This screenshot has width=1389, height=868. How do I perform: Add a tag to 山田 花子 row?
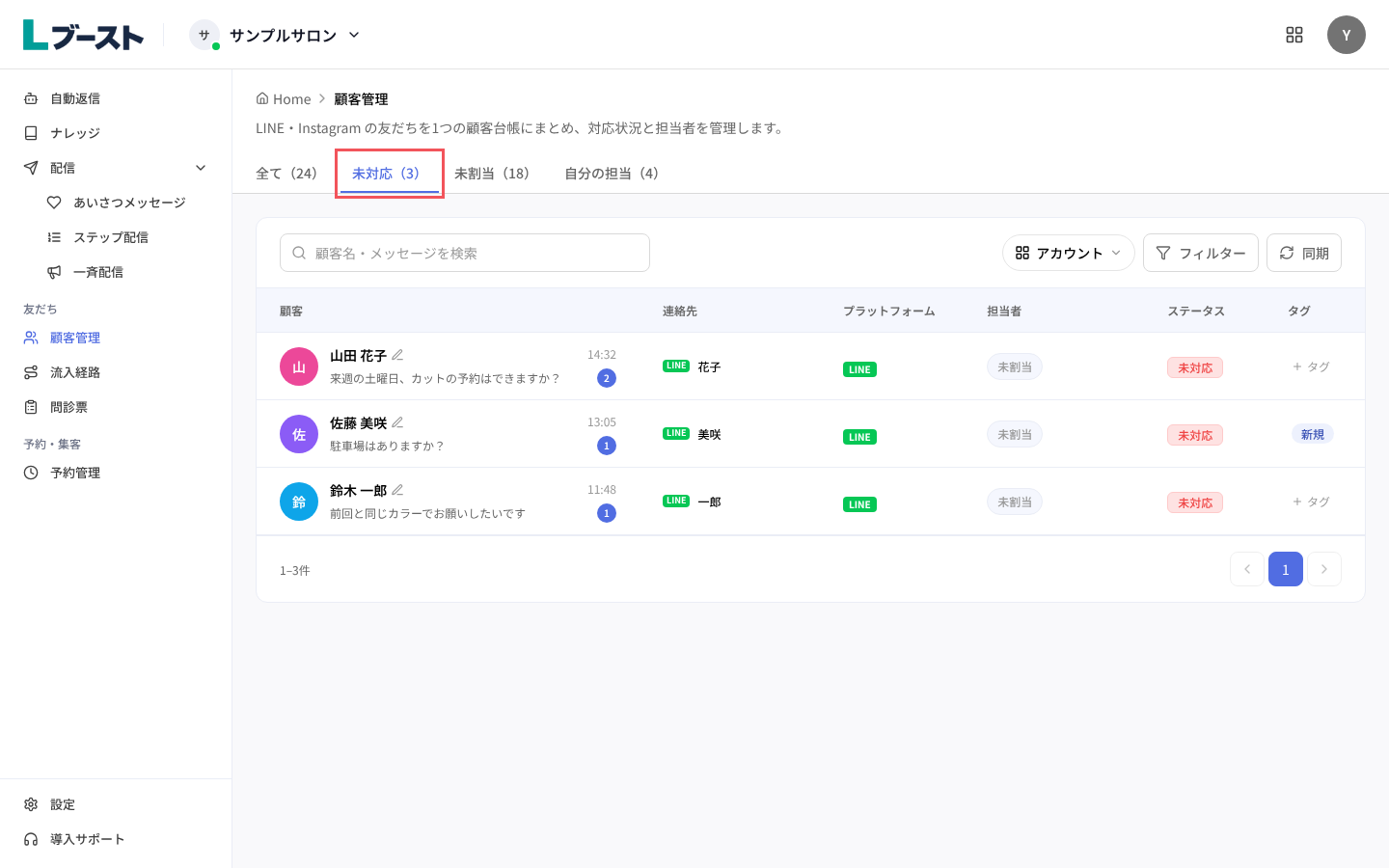(1311, 366)
